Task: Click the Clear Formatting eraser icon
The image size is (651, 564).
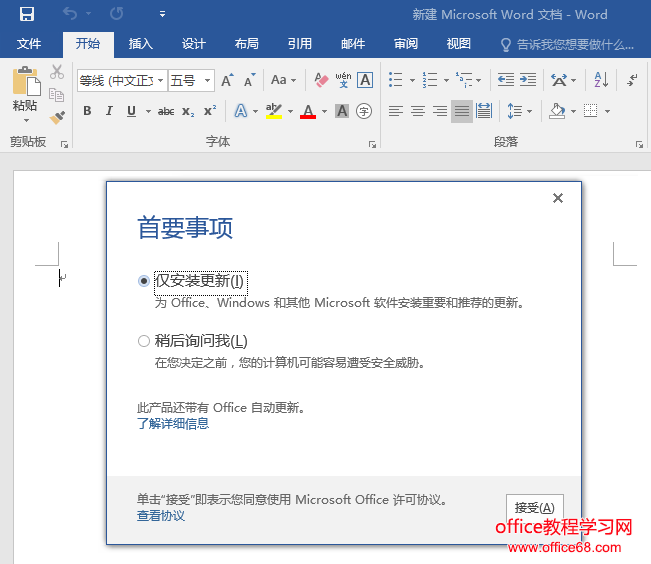Action: 321,80
